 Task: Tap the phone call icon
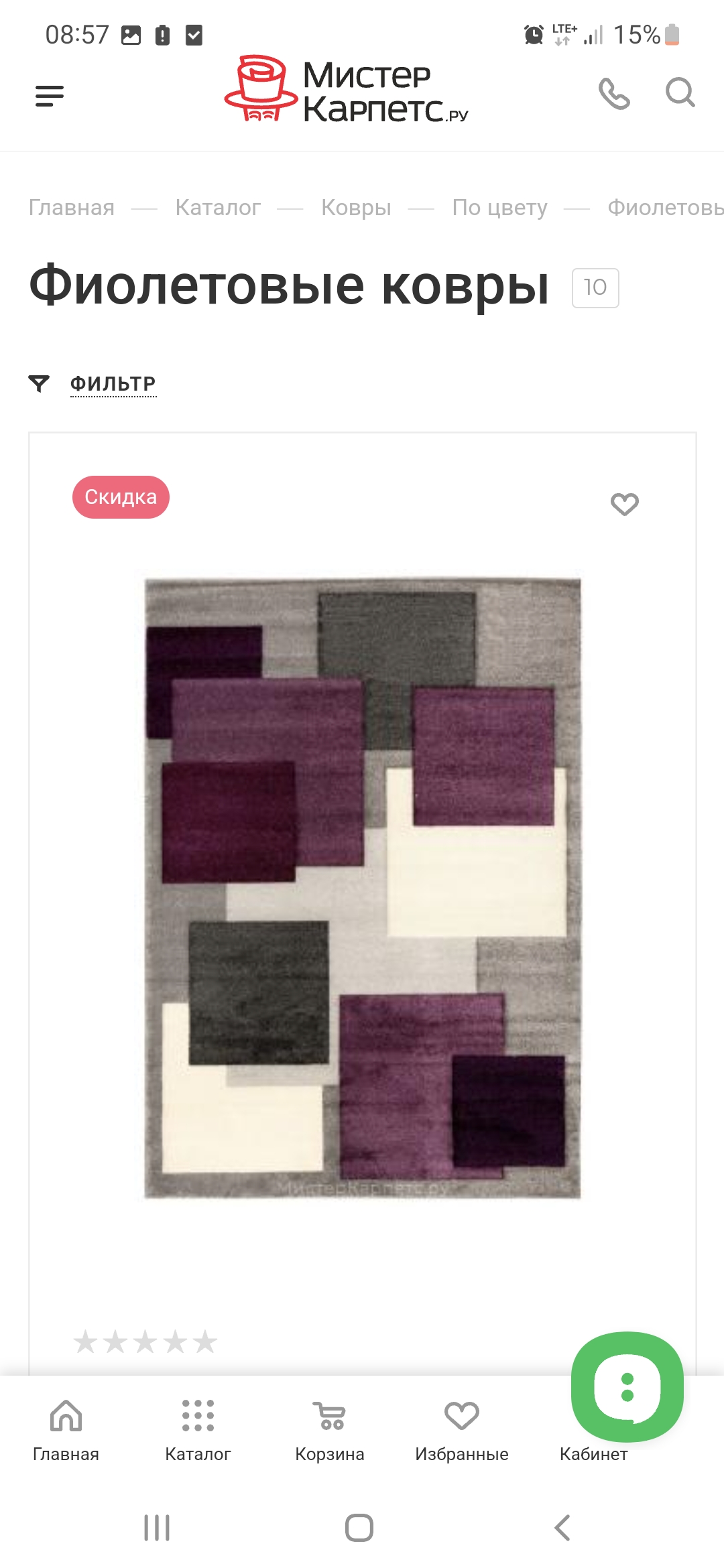point(614,93)
